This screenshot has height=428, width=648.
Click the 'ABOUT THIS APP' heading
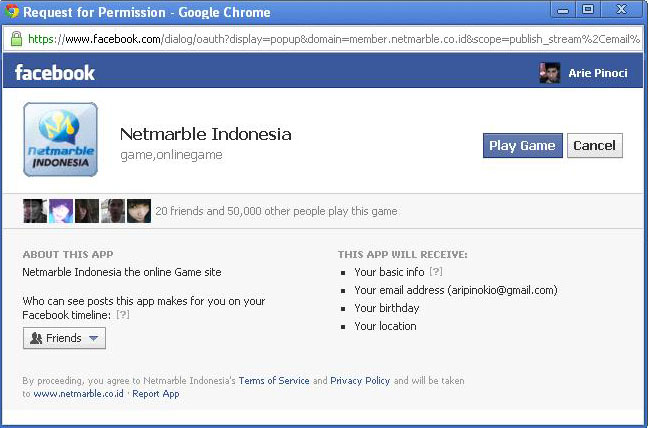click(68, 254)
